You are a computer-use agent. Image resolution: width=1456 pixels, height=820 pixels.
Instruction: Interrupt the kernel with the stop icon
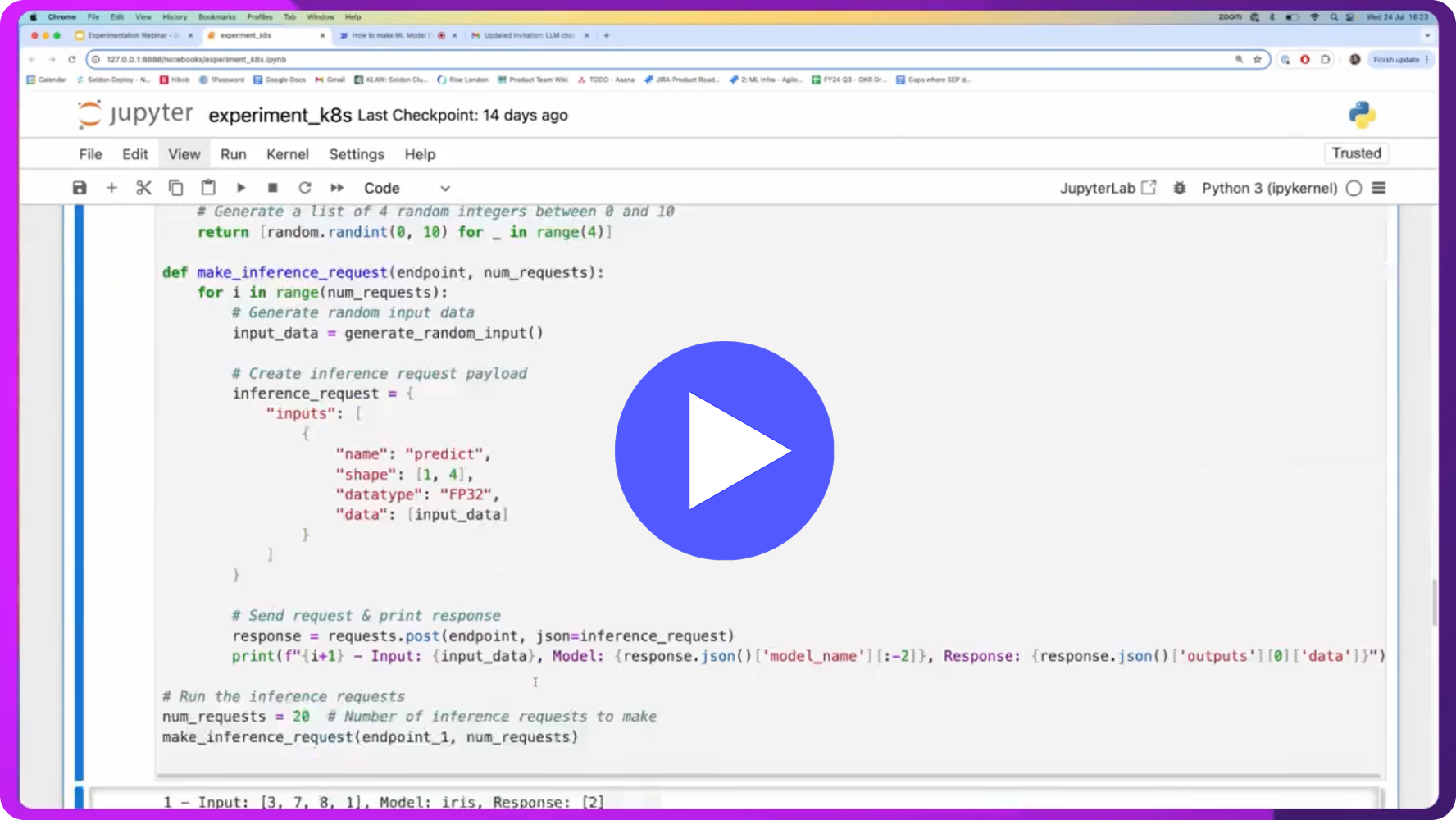coord(273,188)
